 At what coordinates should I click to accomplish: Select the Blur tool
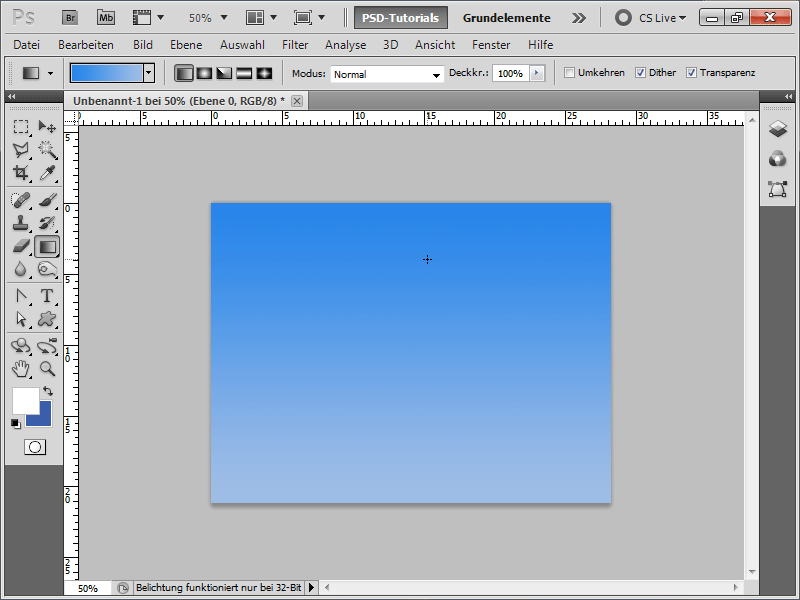[21, 269]
